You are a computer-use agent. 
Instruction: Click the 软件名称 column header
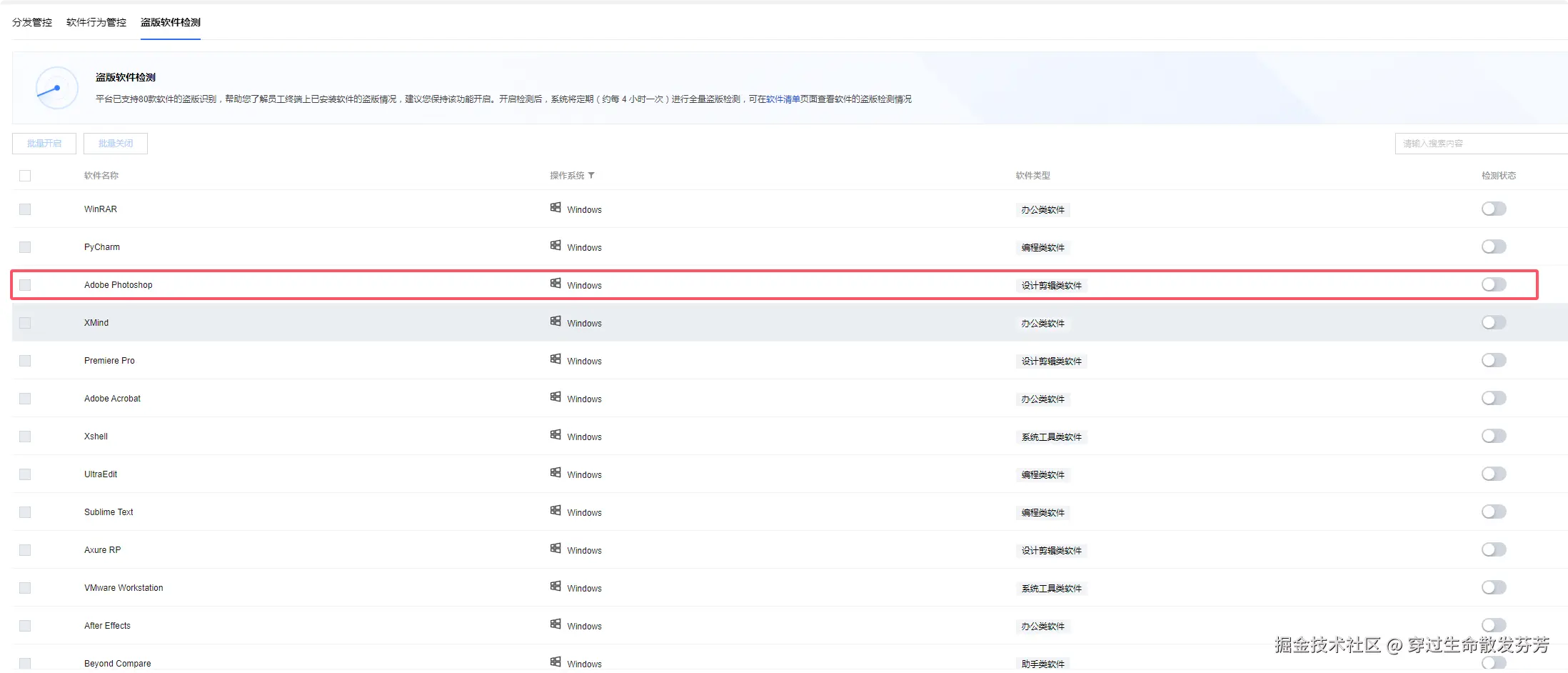pyautogui.click(x=101, y=176)
